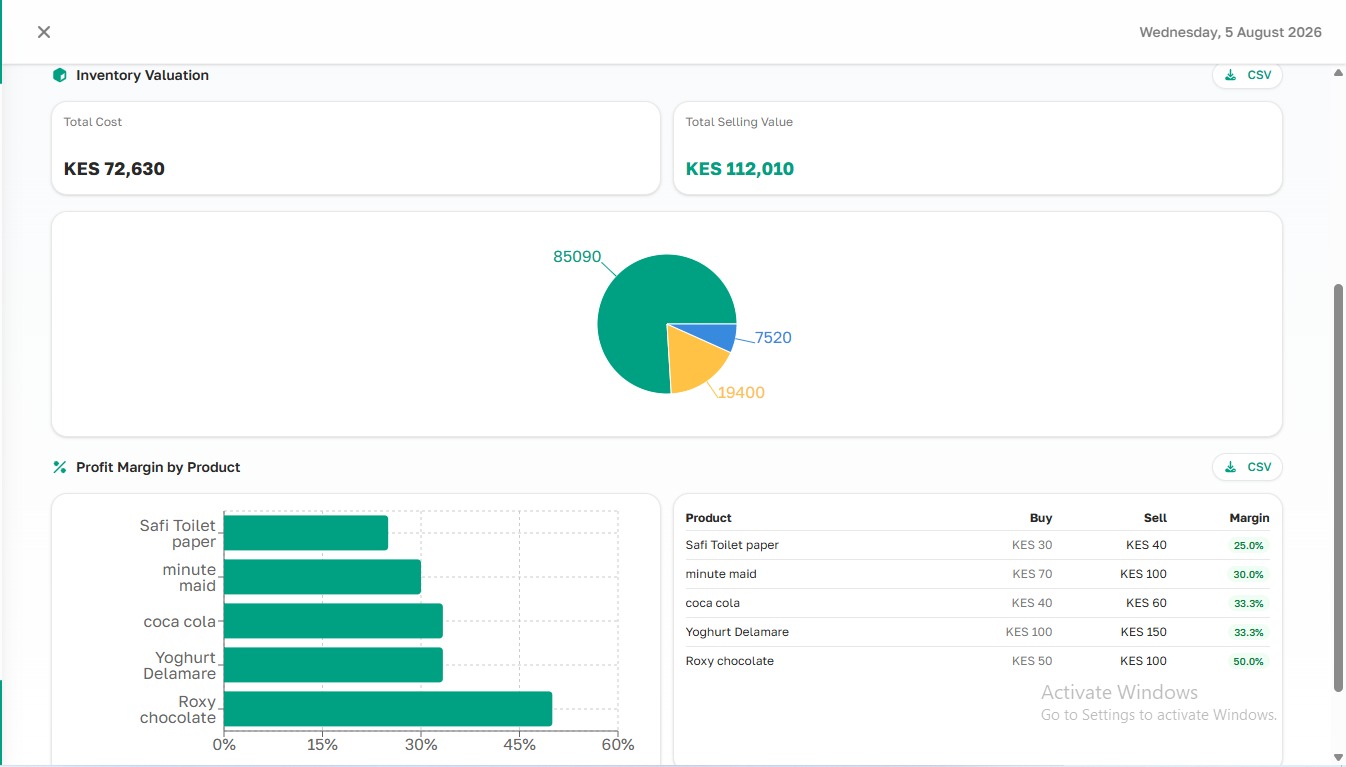Screen dimensions: 1346x767
Task: Click the Profit Margin percent icon
Action: click(x=59, y=467)
